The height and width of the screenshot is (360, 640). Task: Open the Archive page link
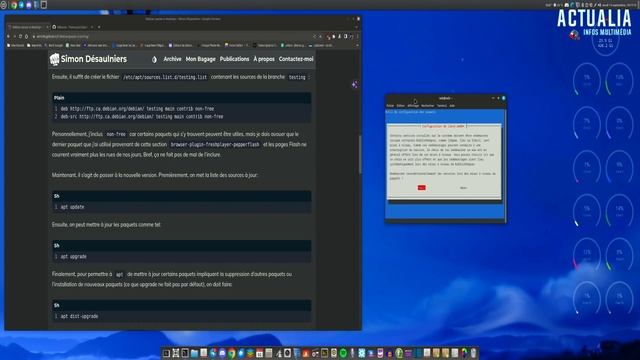click(x=172, y=59)
